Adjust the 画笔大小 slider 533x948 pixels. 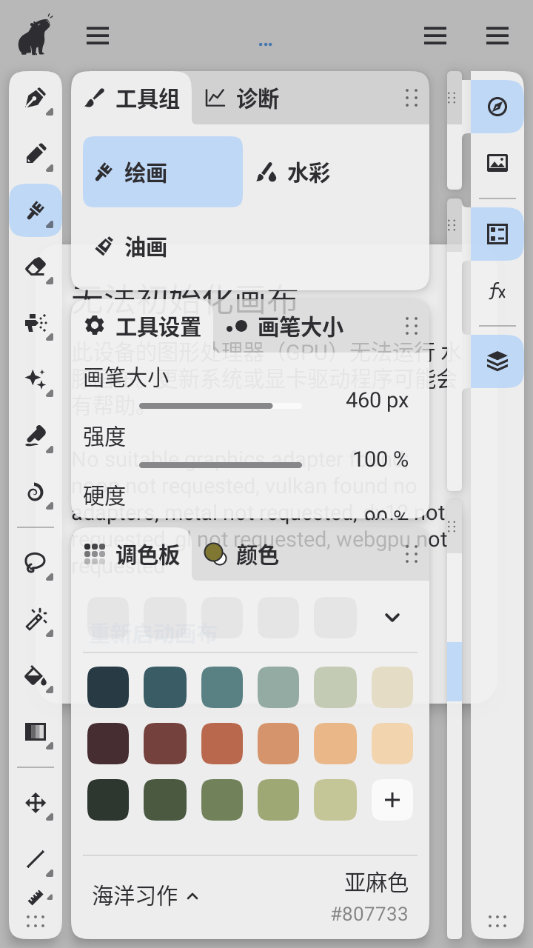[x=221, y=406]
